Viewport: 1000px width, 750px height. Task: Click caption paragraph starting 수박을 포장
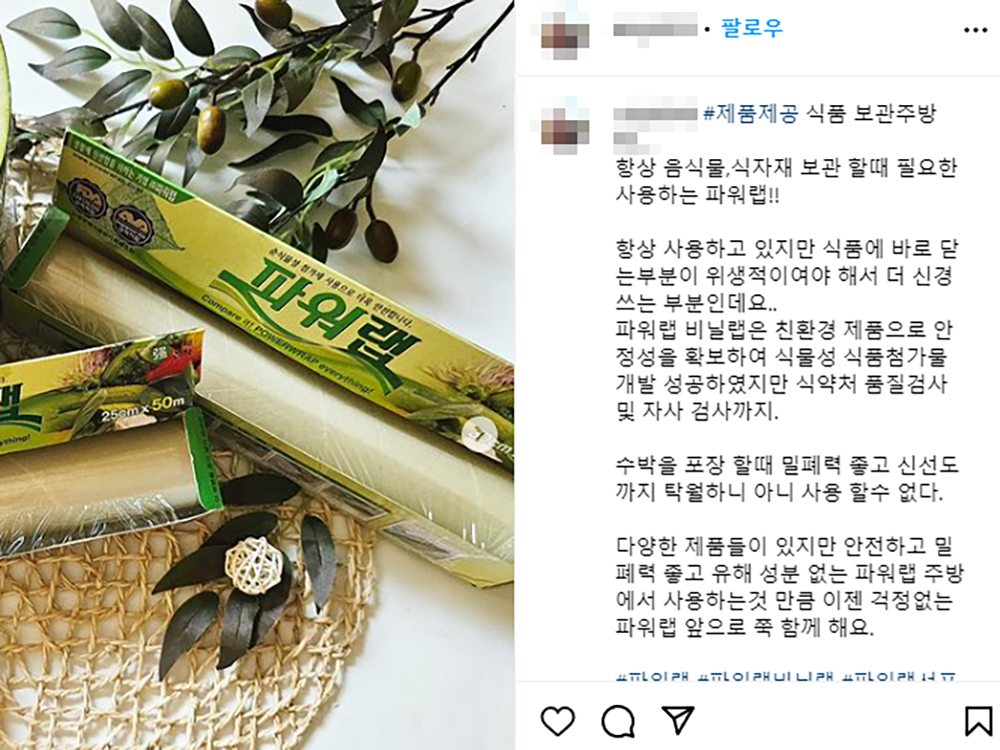(x=787, y=478)
